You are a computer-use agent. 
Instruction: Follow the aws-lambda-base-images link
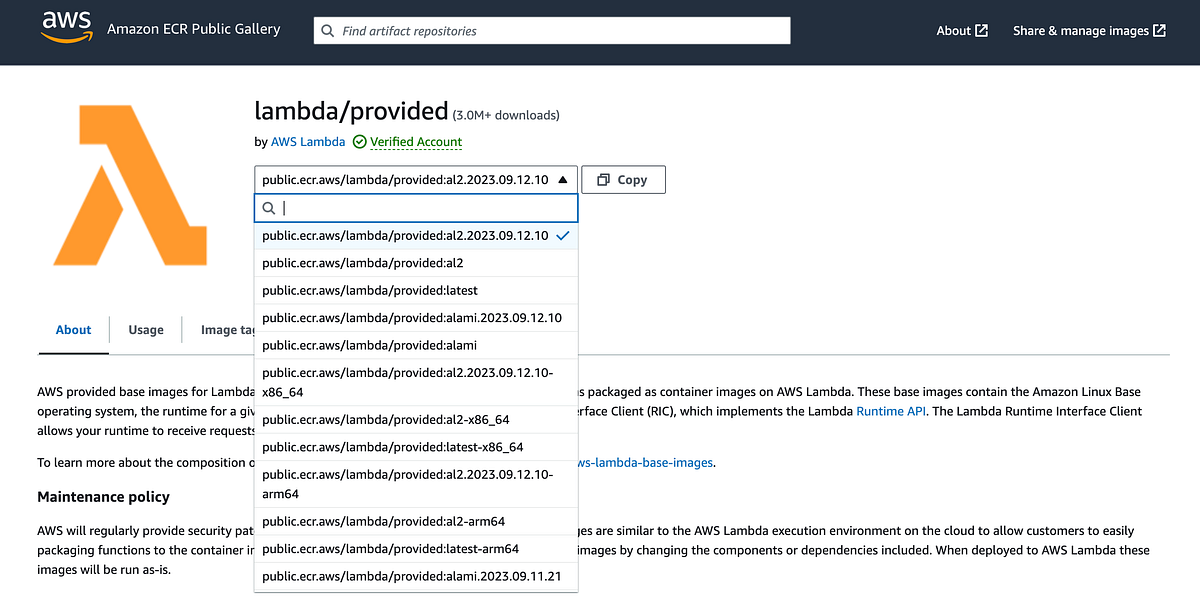coord(648,462)
